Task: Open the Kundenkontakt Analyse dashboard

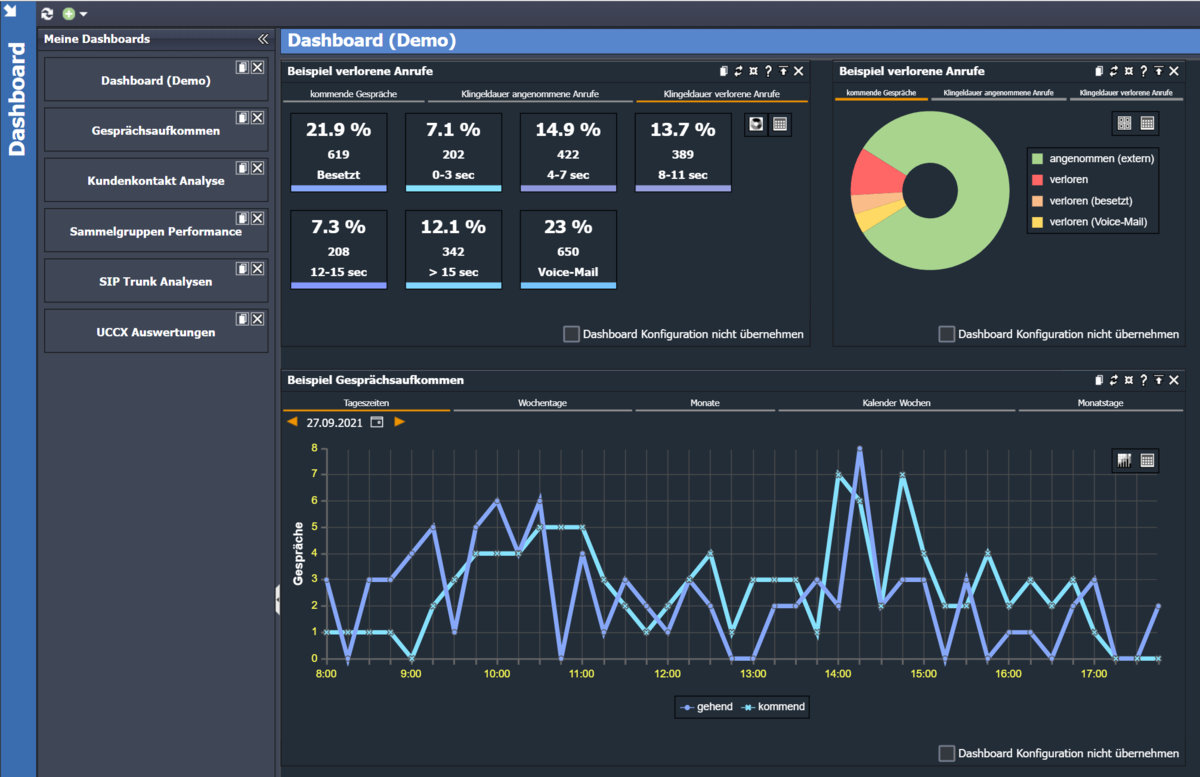Action: click(156, 181)
